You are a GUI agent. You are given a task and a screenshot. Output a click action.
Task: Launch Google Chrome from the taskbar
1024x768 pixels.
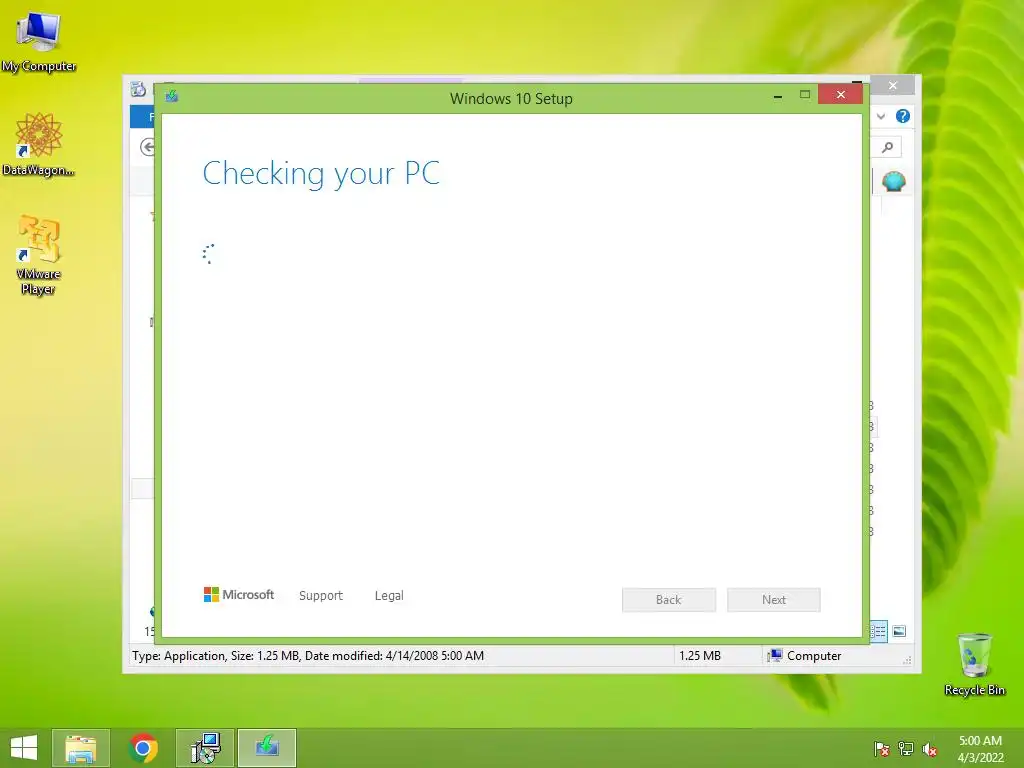pyautogui.click(x=143, y=748)
